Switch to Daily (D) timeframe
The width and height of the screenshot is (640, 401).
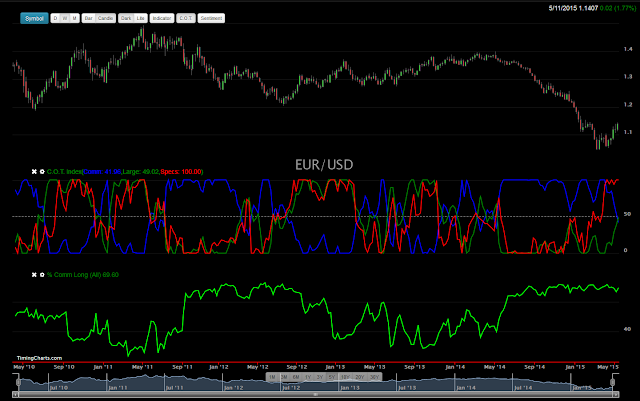[x=56, y=18]
